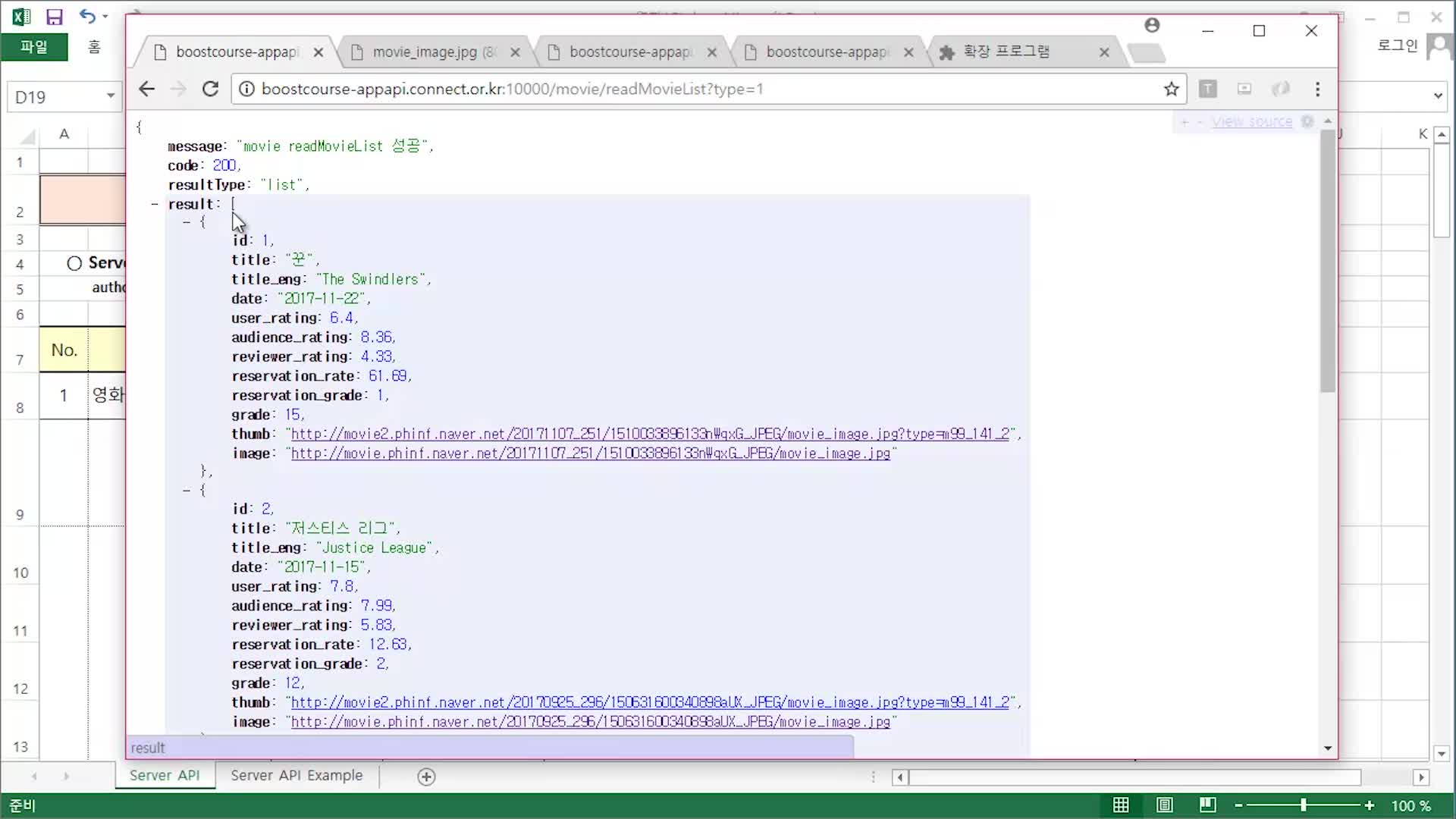Open the Name Box dropdown

[111, 96]
